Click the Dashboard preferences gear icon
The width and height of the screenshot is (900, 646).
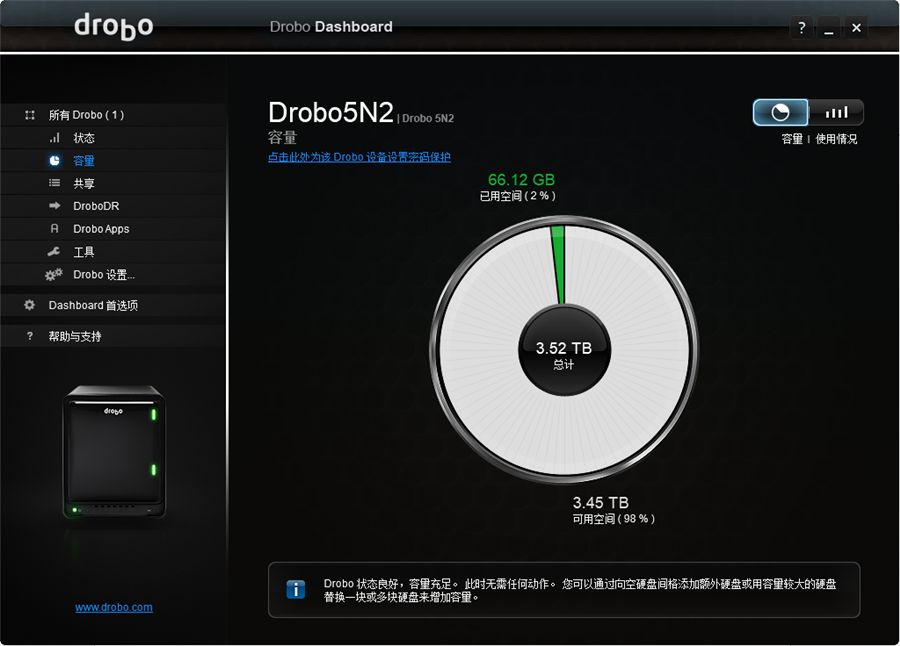pos(30,306)
